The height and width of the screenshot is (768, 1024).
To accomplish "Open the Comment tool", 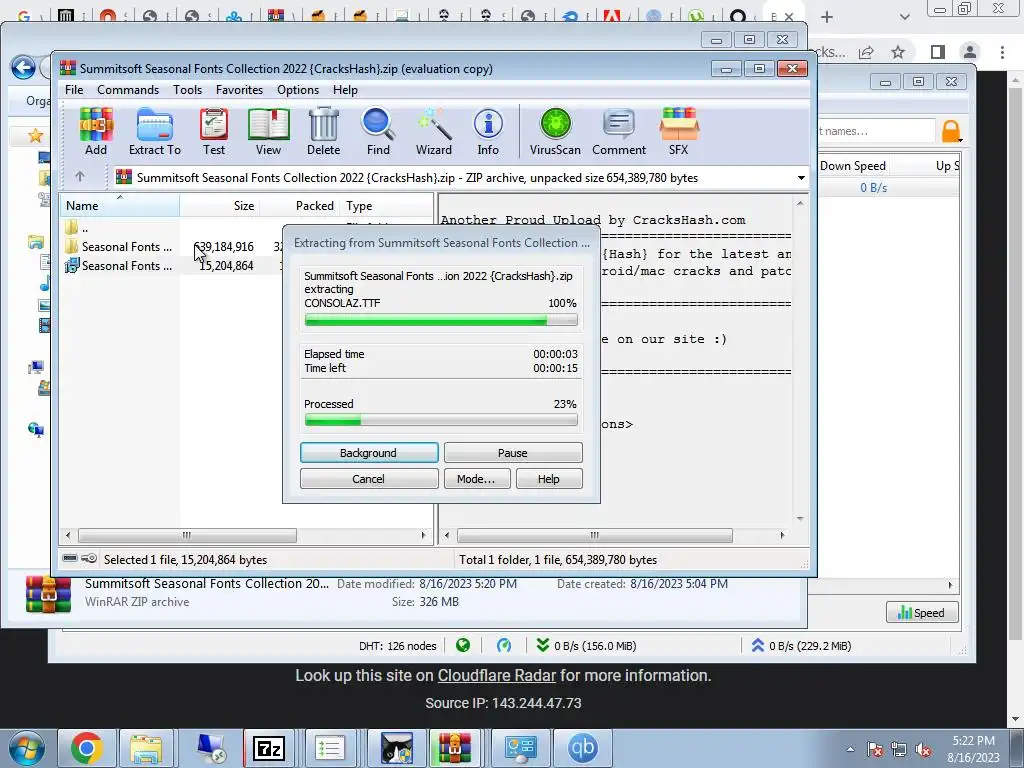I will [x=619, y=131].
